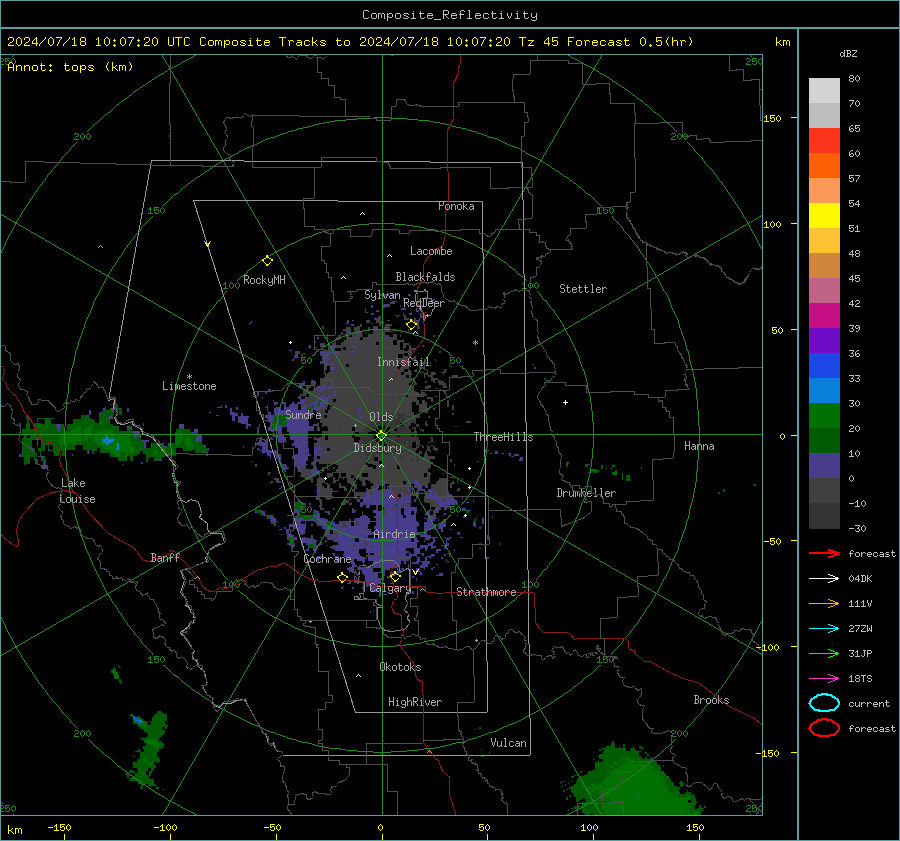Click the ThreeHills city label
Screen dimensions: 900x841
point(503,437)
